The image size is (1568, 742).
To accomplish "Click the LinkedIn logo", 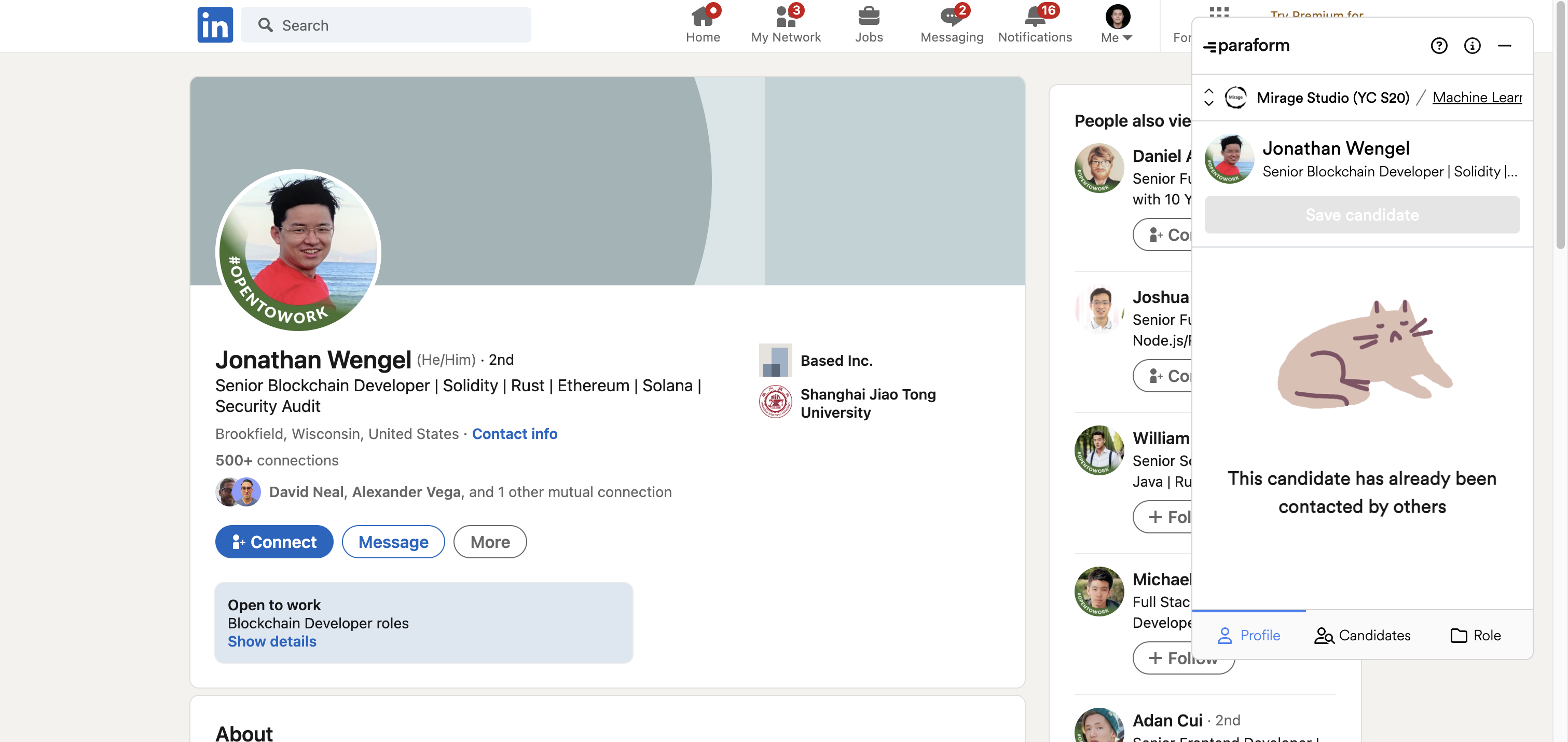I will point(214,24).
